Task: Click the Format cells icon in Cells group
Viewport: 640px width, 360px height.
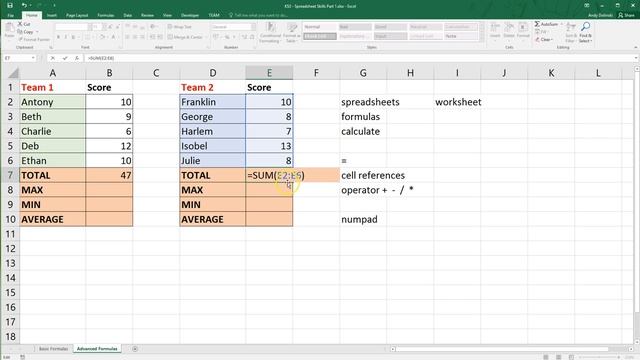Action: pyautogui.click(x=523, y=27)
